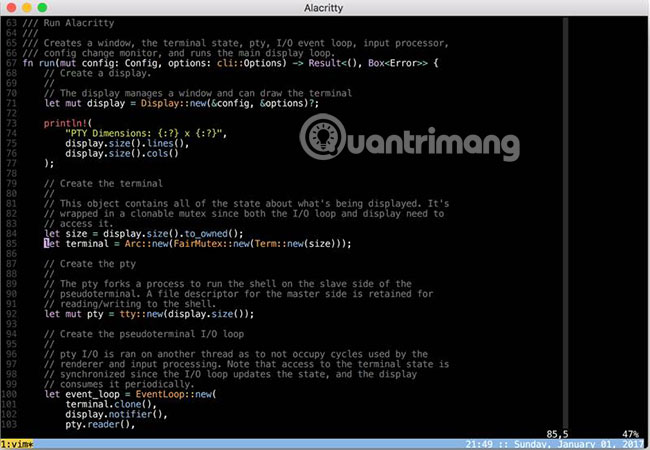This screenshot has height=450, width=650.
Task: Click 'let event_loop' on line 100
Action: click(x=81, y=394)
